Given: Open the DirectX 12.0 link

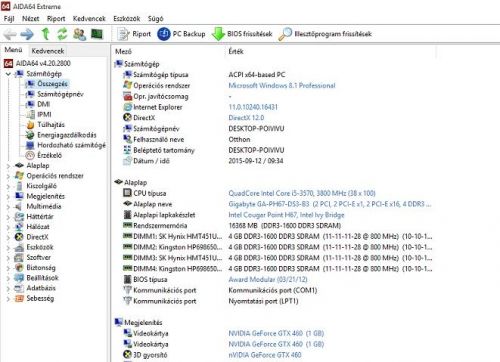Looking at the screenshot, I should pyautogui.click(x=246, y=118).
